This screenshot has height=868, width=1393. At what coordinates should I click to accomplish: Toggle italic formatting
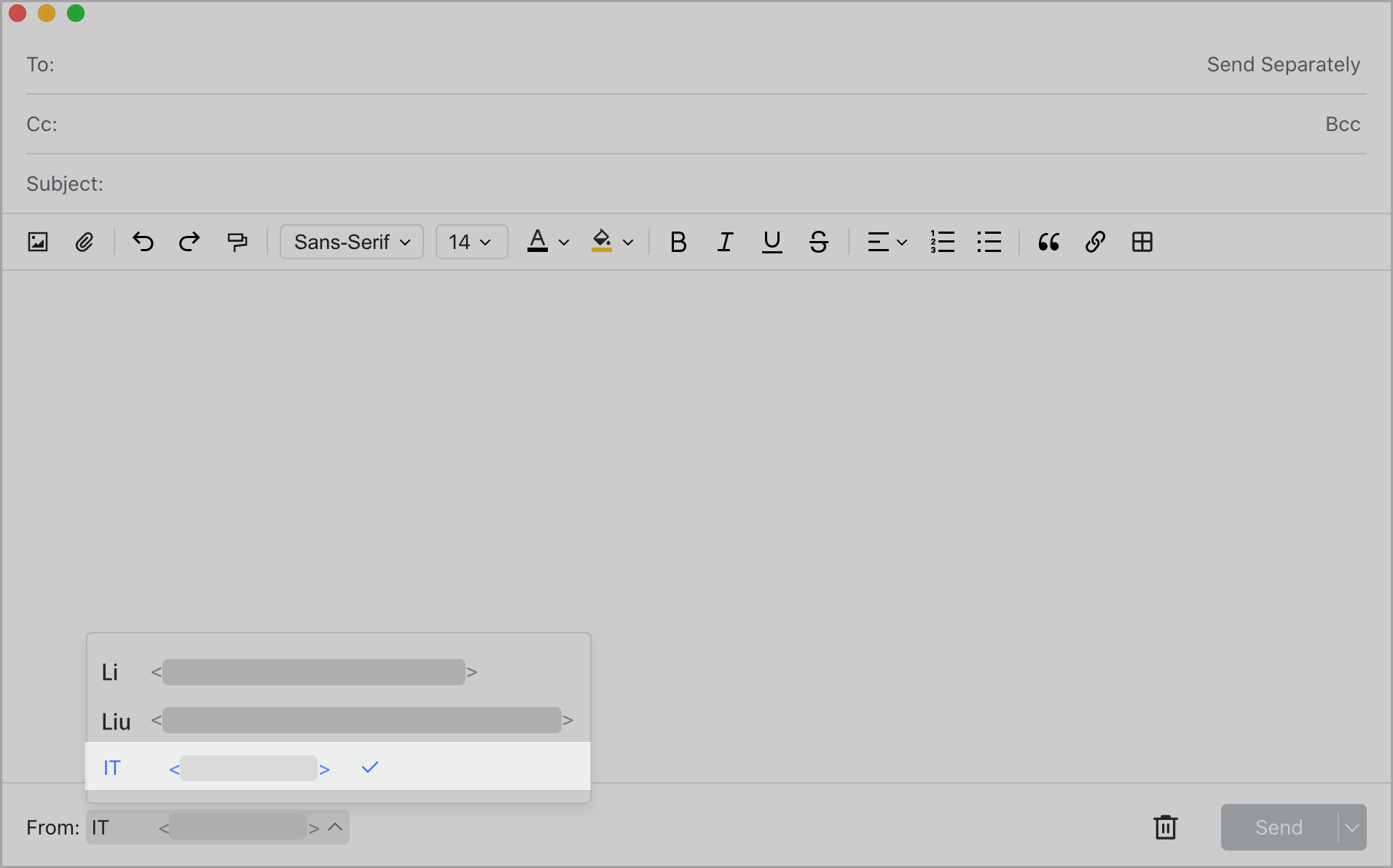724,242
